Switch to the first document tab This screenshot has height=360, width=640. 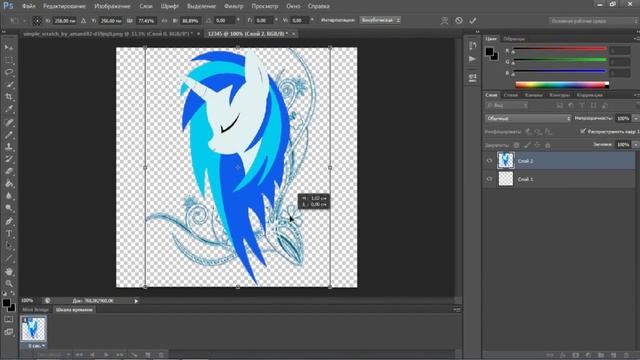coord(108,34)
